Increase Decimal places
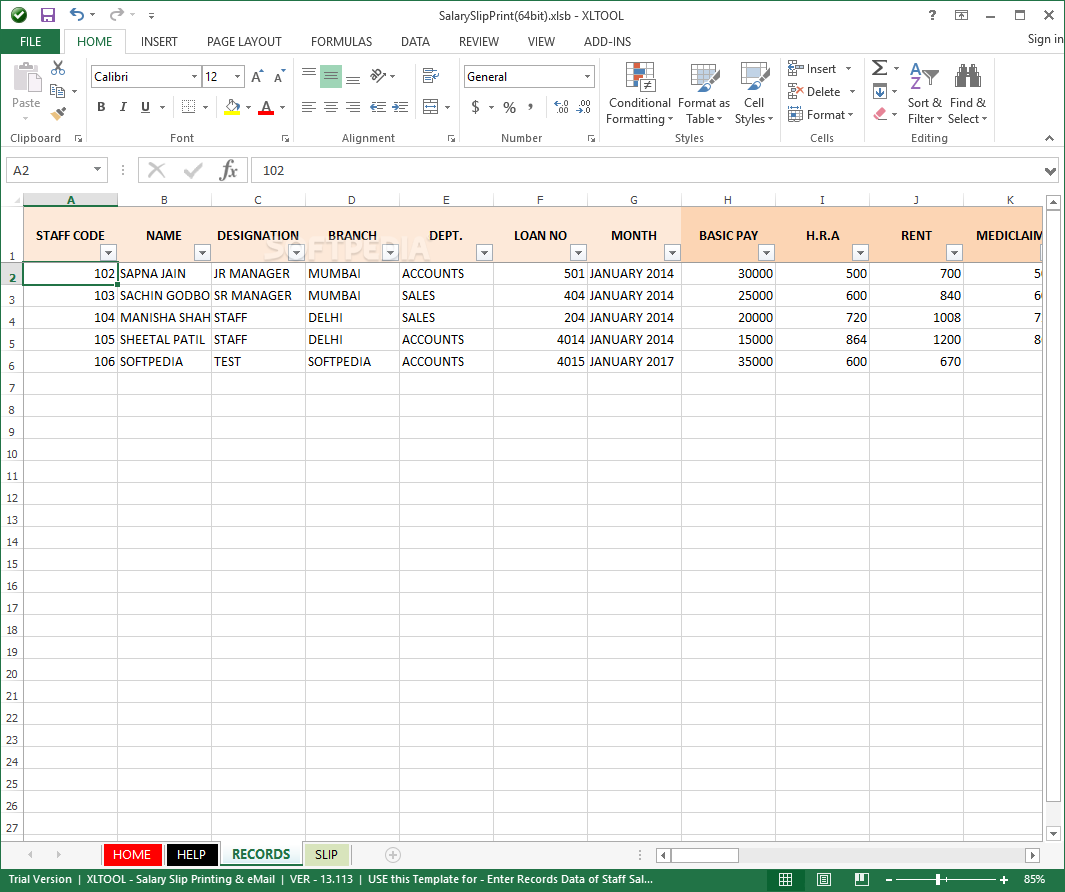Viewport: 1065px width, 892px height. (x=561, y=107)
